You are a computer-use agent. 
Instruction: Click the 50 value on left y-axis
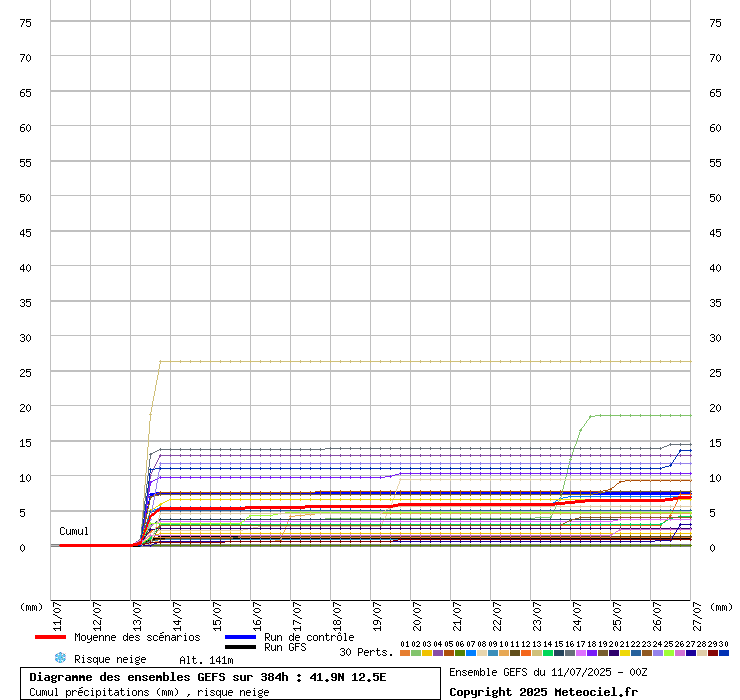pyautogui.click(x=25, y=198)
